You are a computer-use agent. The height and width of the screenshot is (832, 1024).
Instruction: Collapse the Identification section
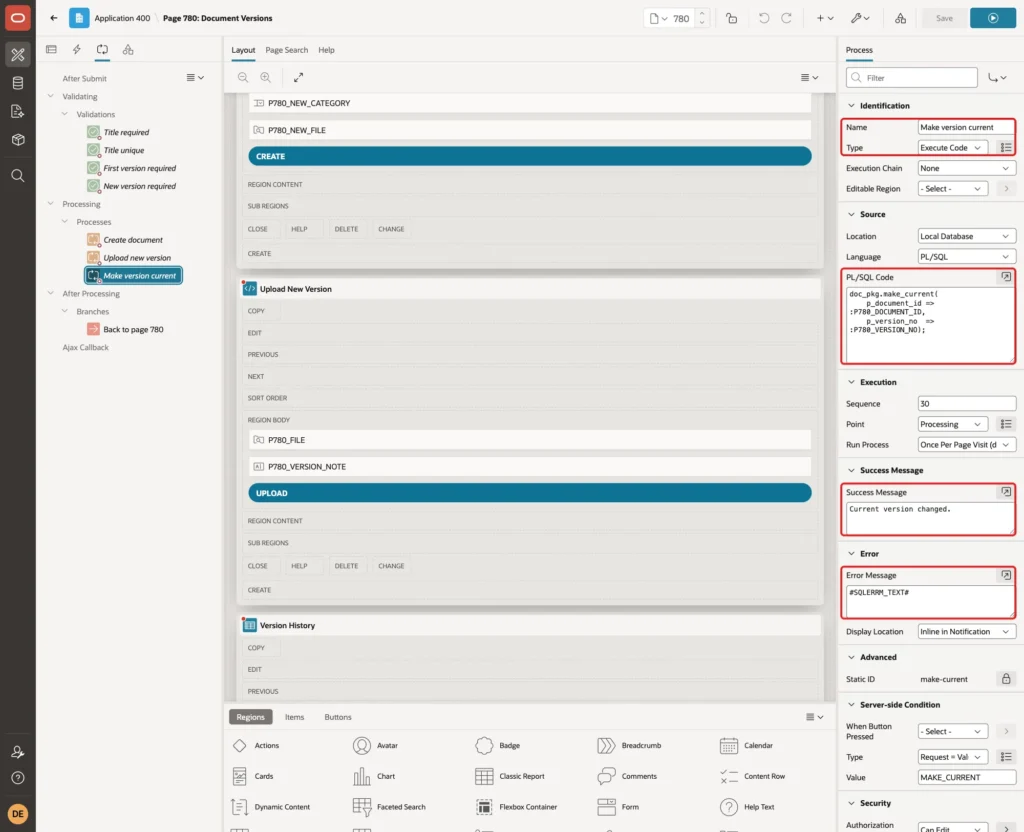pos(851,105)
